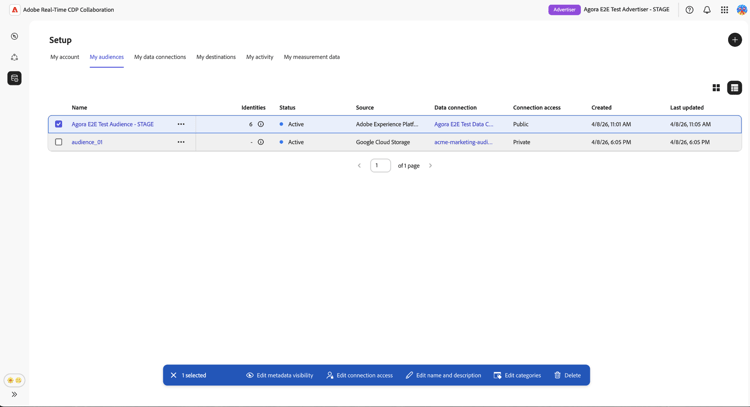Click 4/8/26, 11:01 AM created cell
The image size is (750, 407).
(611, 124)
